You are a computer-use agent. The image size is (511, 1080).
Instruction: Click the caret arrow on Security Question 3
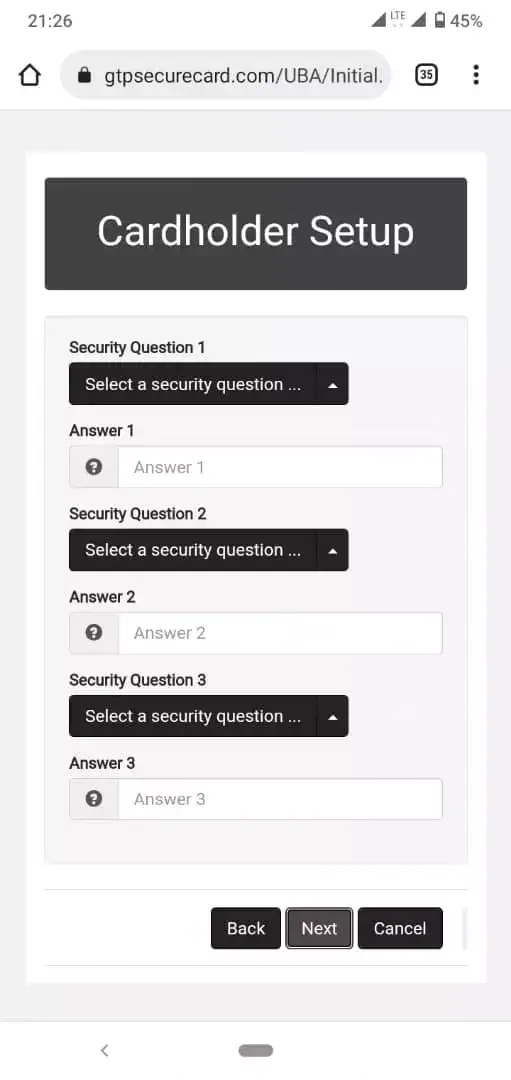[x=333, y=716]
